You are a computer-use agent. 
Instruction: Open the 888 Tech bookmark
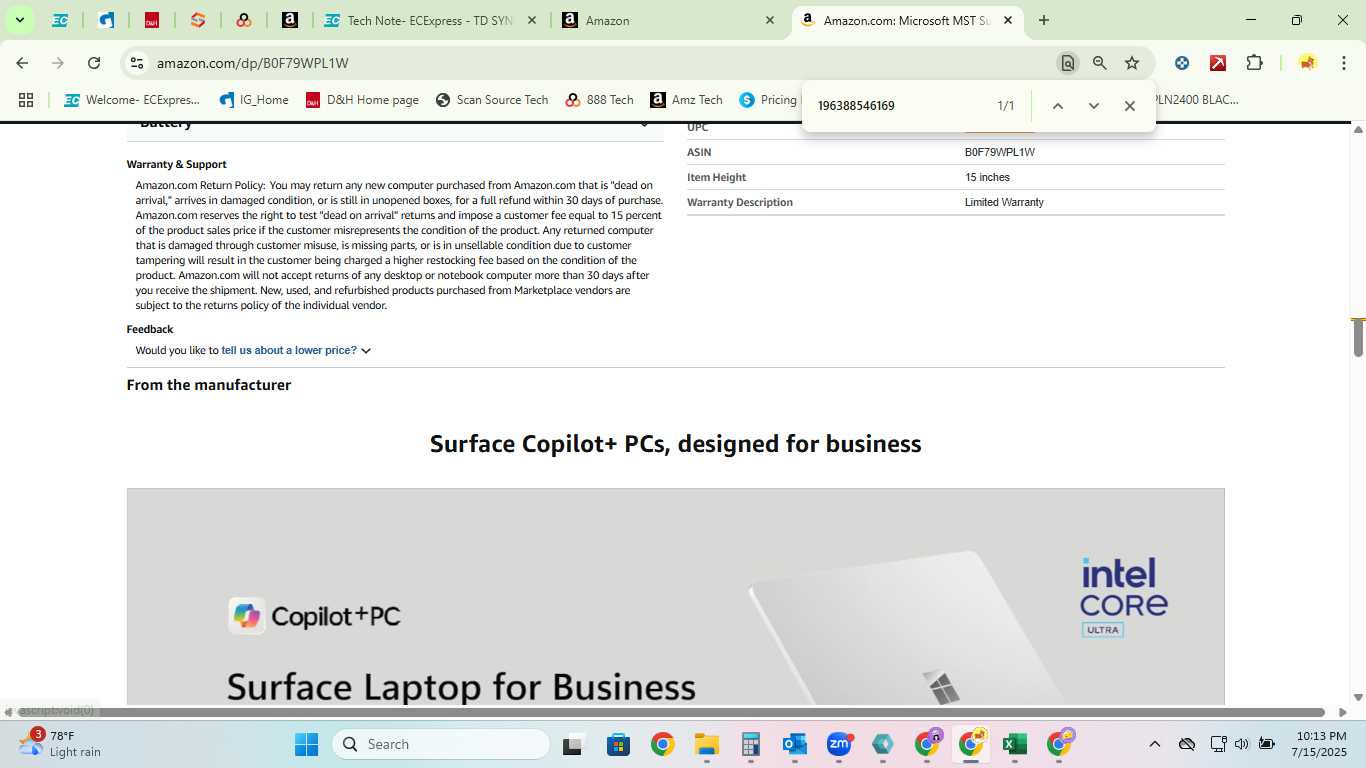click(x=600, y=100)
